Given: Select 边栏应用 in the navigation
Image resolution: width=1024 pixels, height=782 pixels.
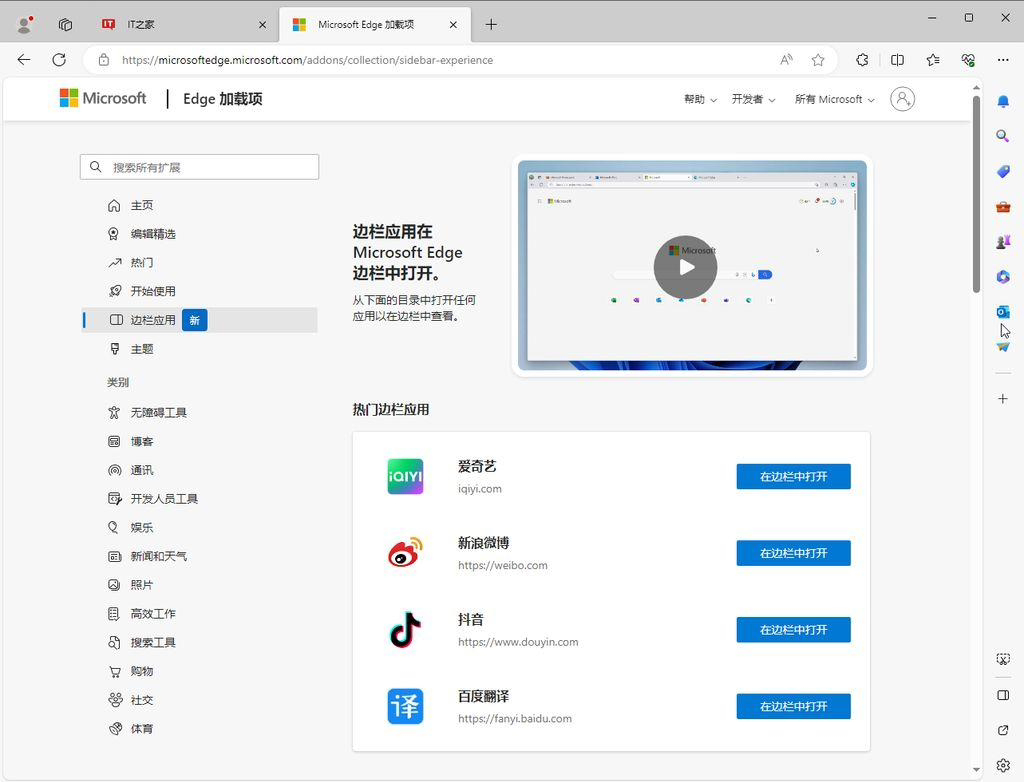Looking at the screenshot, I should (x=200, y=320).
